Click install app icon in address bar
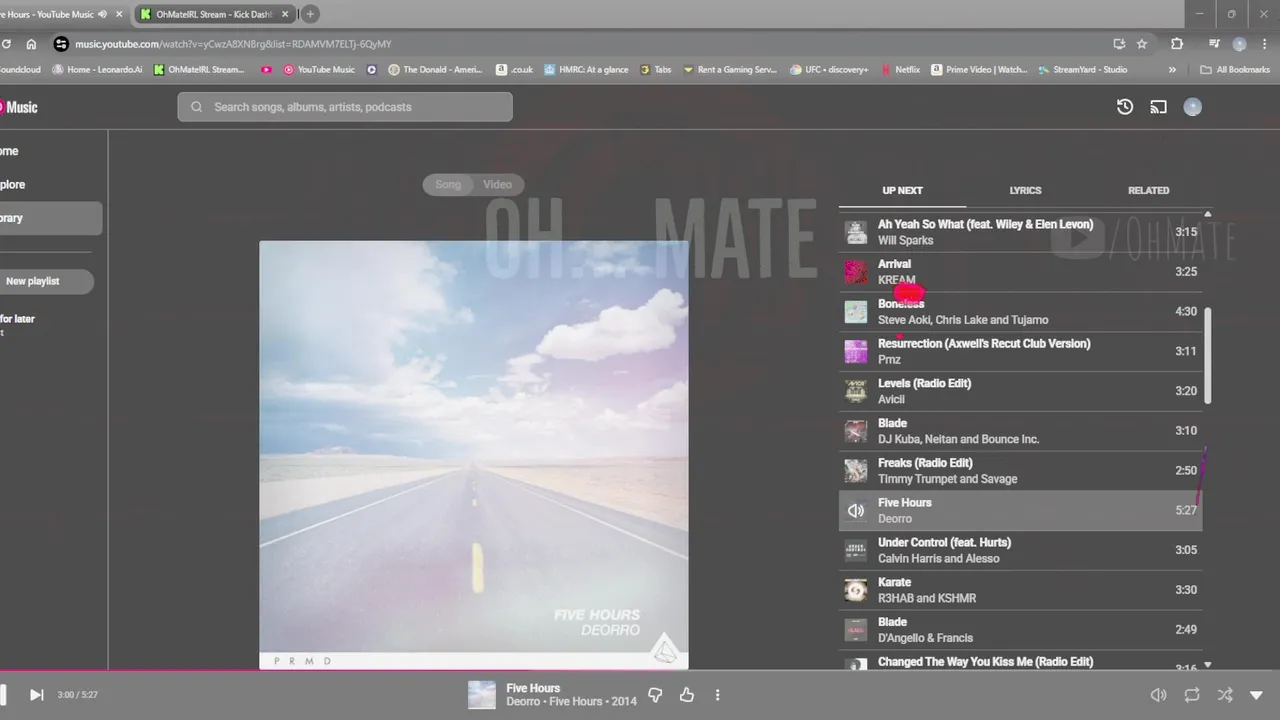The image size is (1280, 720). (x=1119, y=44)
